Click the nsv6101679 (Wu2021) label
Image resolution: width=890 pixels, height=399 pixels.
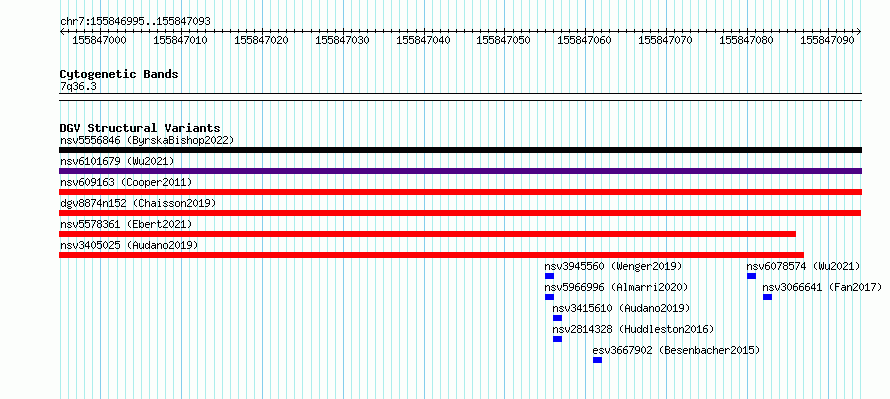pyautogui.click(x=117, y=161)
